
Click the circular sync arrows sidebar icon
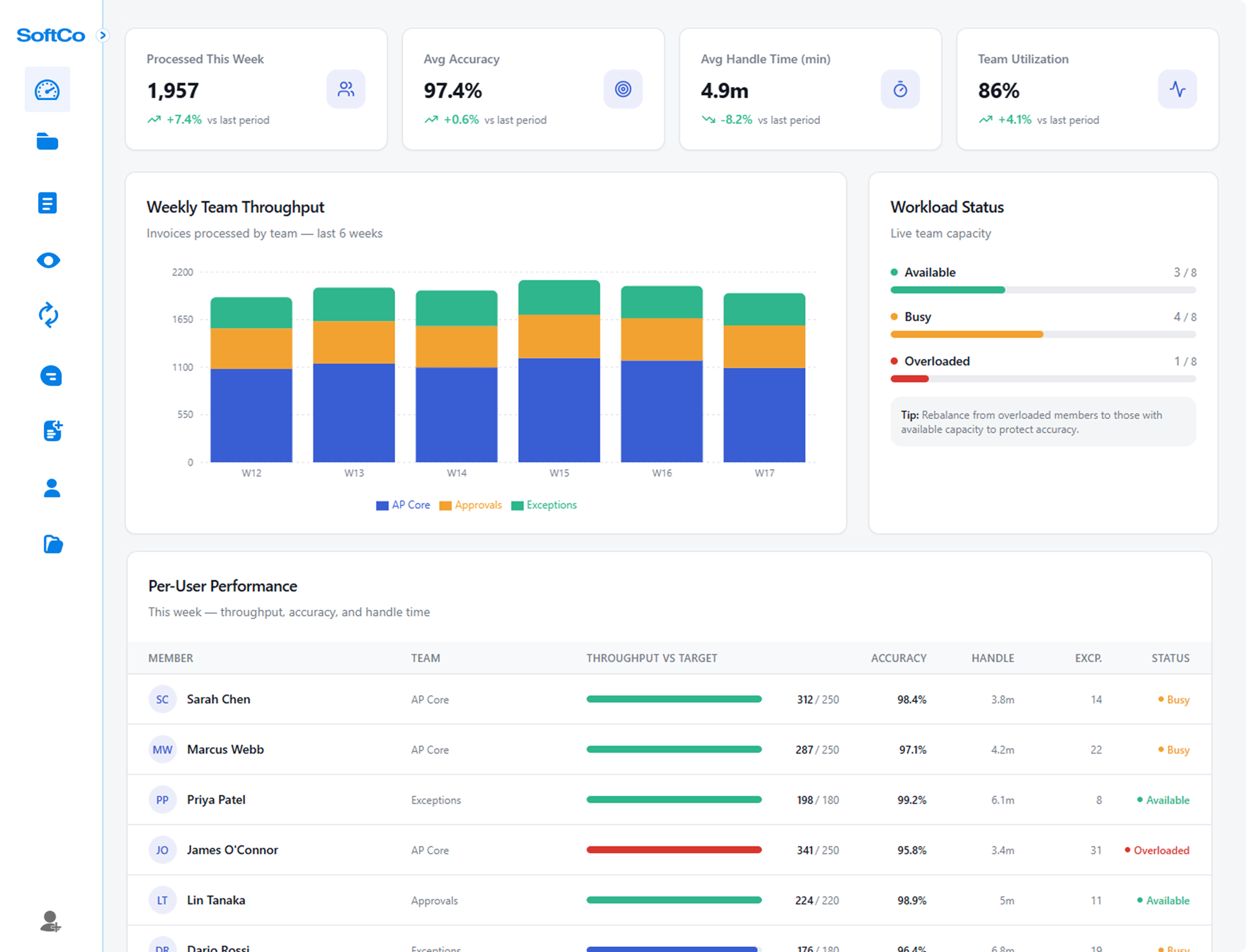[48, 315]
